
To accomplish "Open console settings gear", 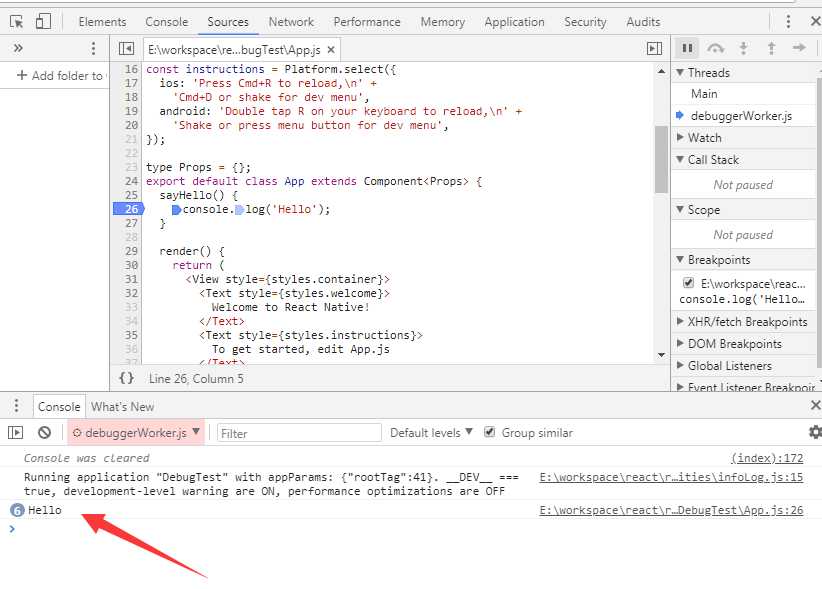I will point(815,432).
